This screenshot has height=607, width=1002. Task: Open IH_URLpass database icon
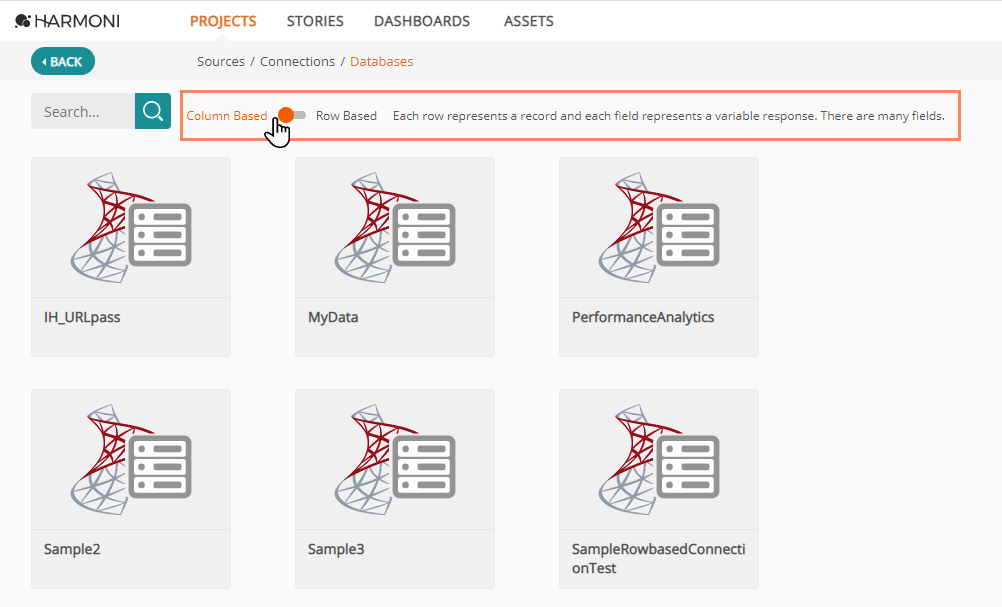(131, 227)
